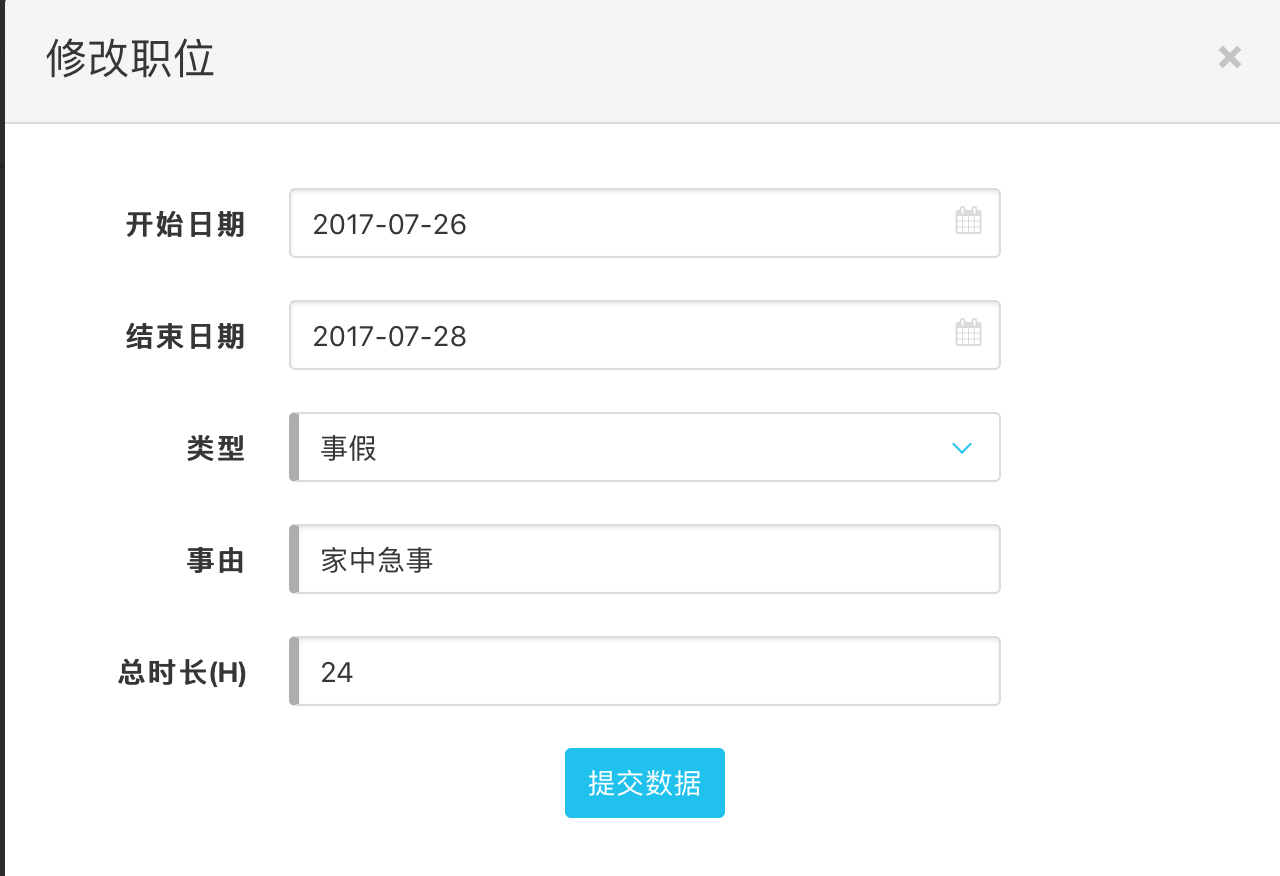Viewport: 1280px width, 876px height.
Task: Focus the 总时长(H) field containing 24
Action: tap(648, 672)
